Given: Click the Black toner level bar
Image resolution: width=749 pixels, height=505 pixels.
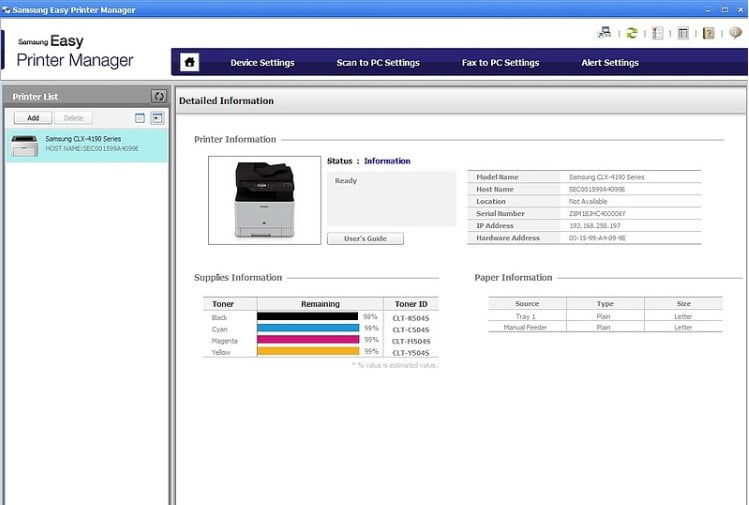Looking at the screenshot, I should point(308,316).
